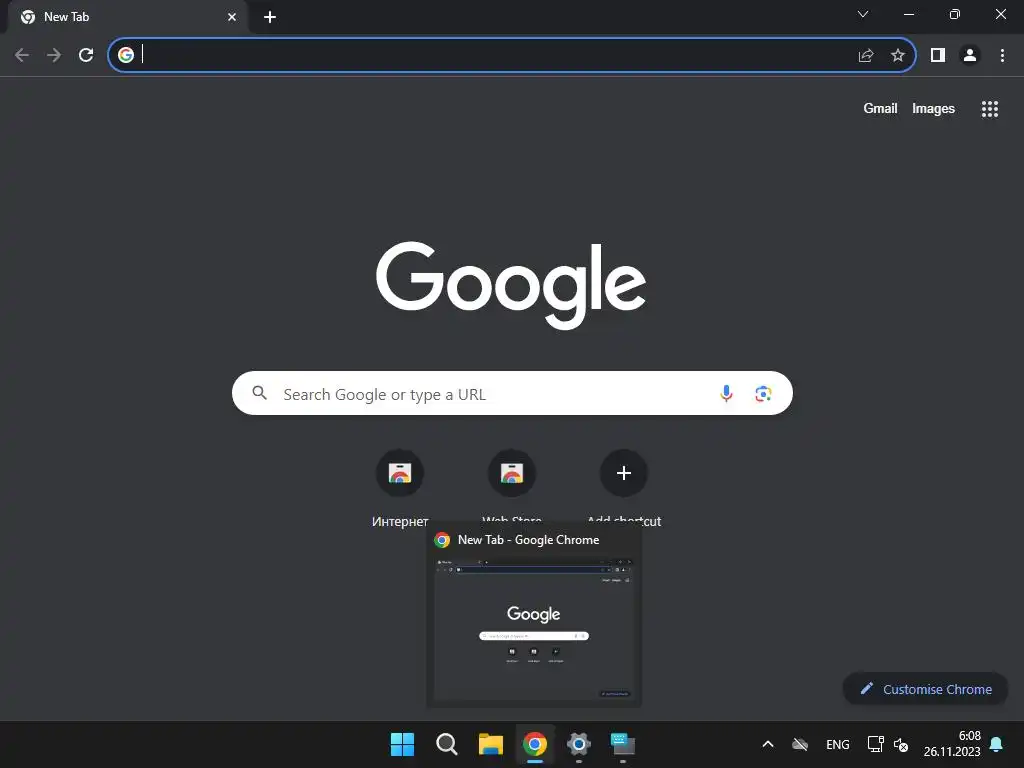This screenshot has height=768, width=1024.
Task: Click the Chrome taskbar icon
Action: [535, 744]
